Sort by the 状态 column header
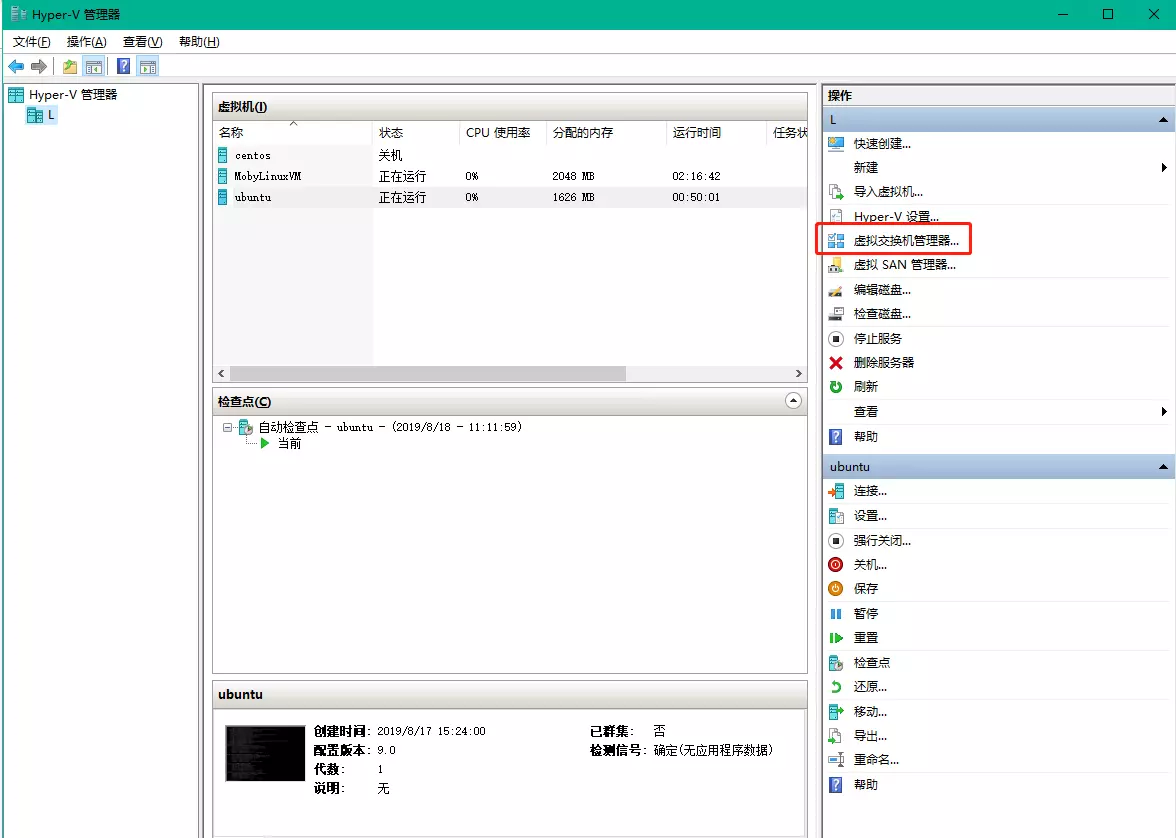Screen dimensions: 1176x838 (416, 133)
